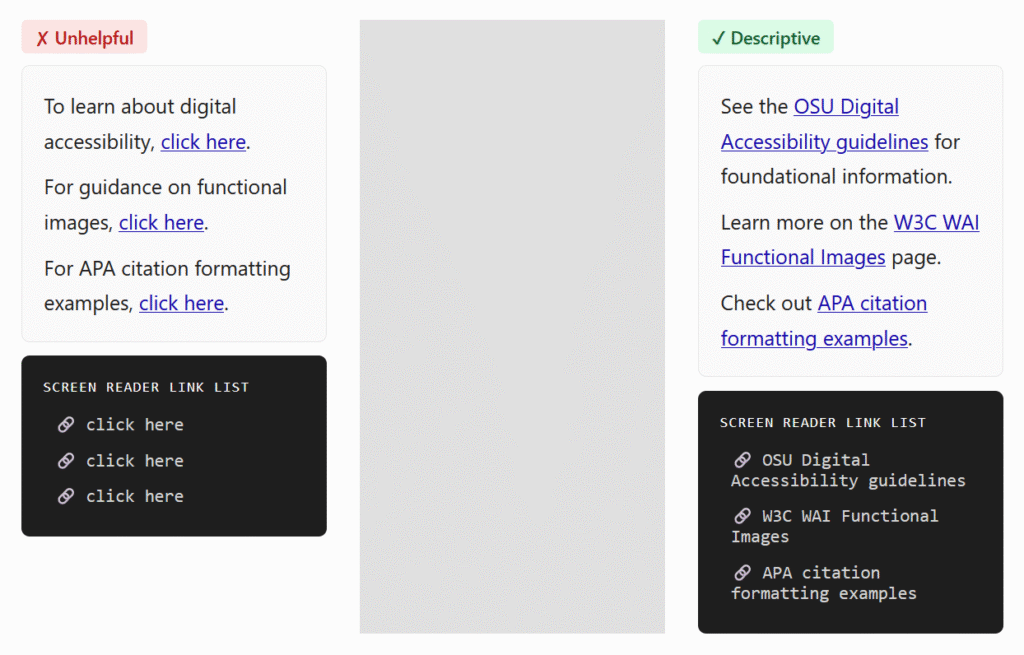1024x655 pixels.
Task: Click the right "SCREEN READER LINK LIST" heading
Action: (821, 422)
